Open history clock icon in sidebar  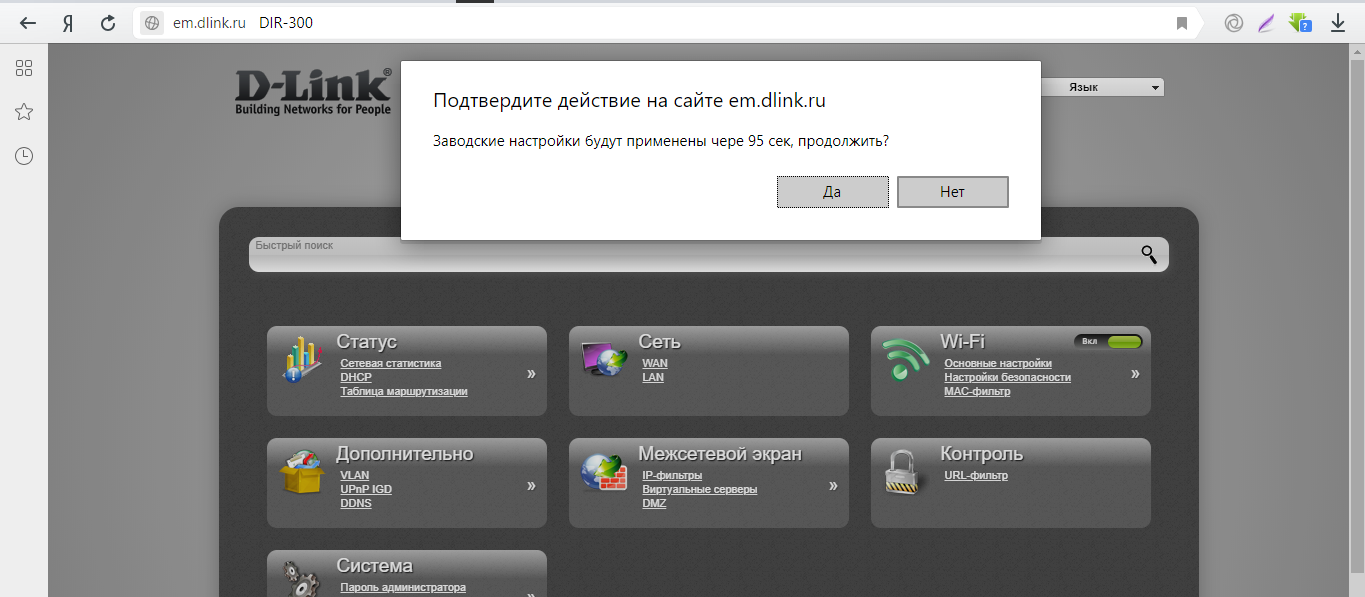point(24,156)
